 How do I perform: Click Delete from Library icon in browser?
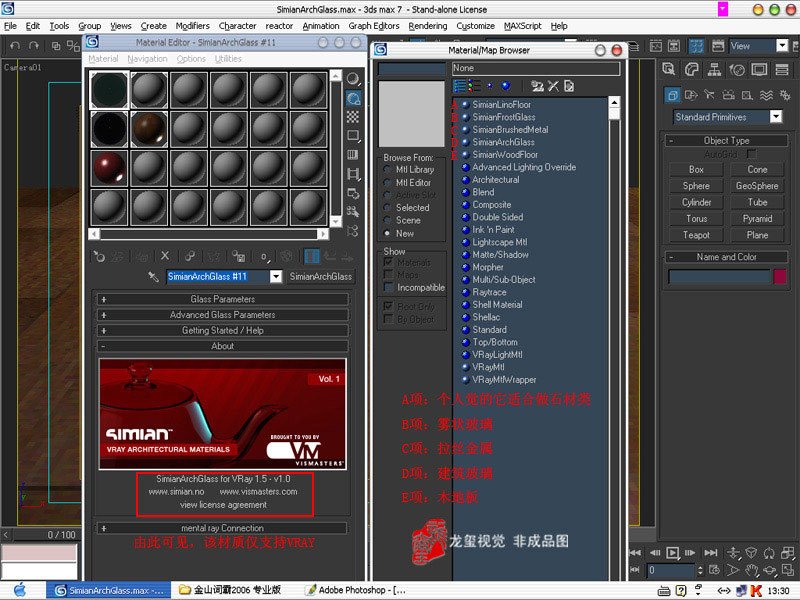click(x=553, y=86)
